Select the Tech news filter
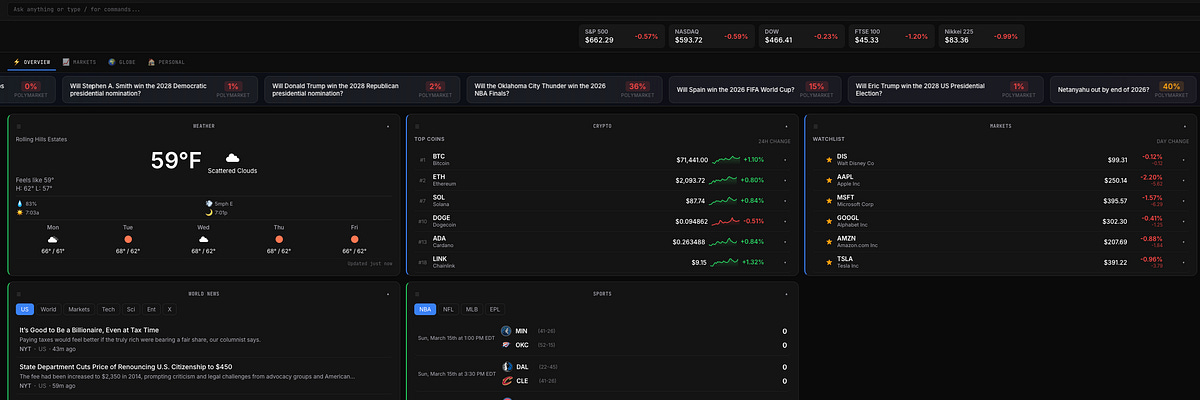The image size is (1200, 400). point(108,310)
